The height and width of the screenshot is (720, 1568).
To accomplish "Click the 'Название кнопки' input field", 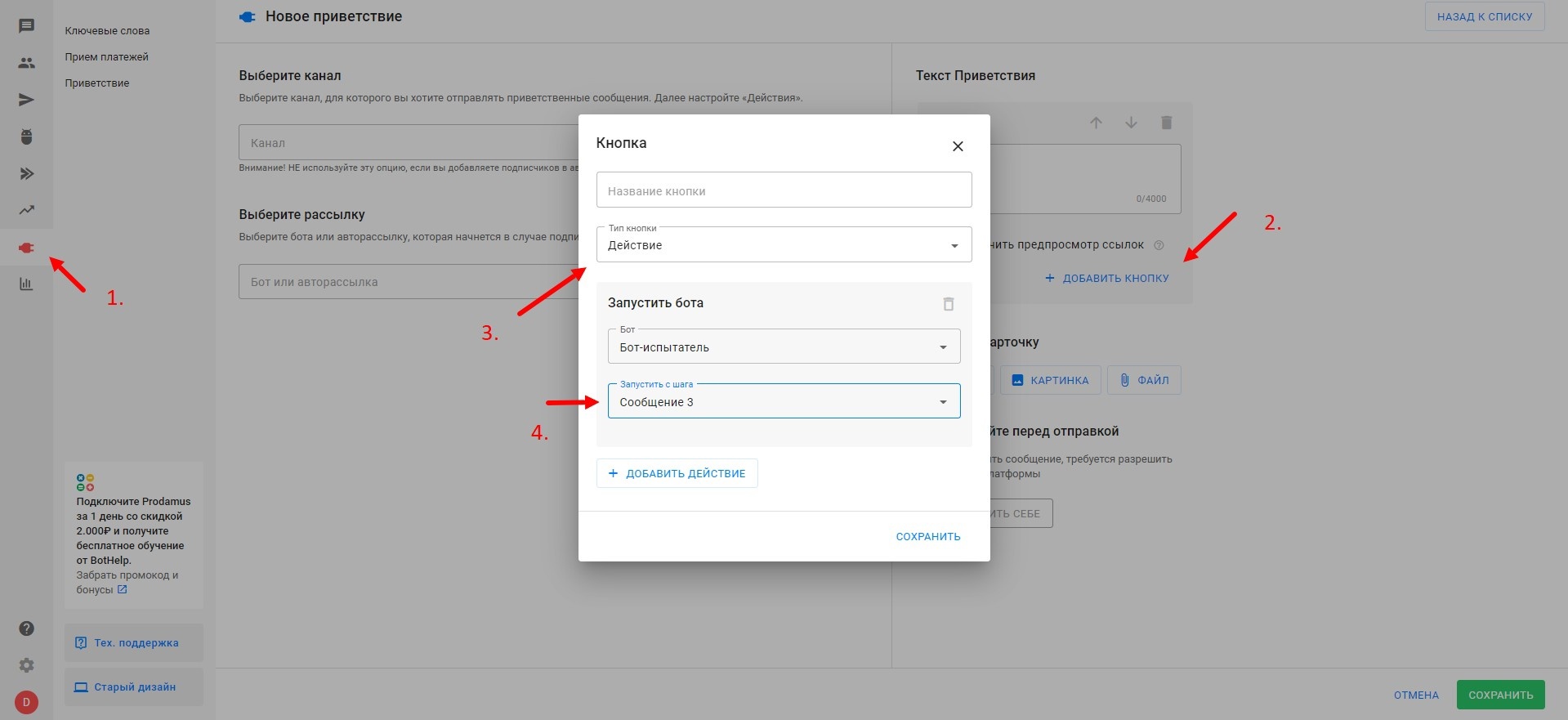I will tap(784, 190).
